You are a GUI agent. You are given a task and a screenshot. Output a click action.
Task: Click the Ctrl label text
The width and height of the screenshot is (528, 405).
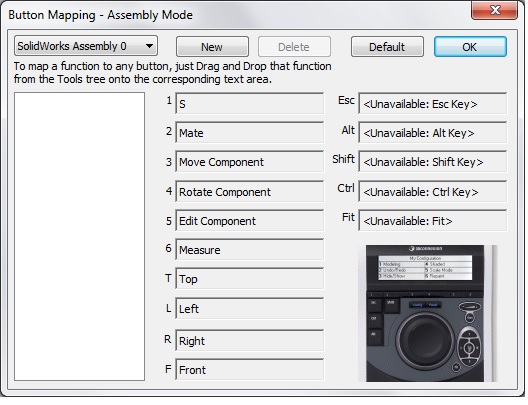(346, 188)
